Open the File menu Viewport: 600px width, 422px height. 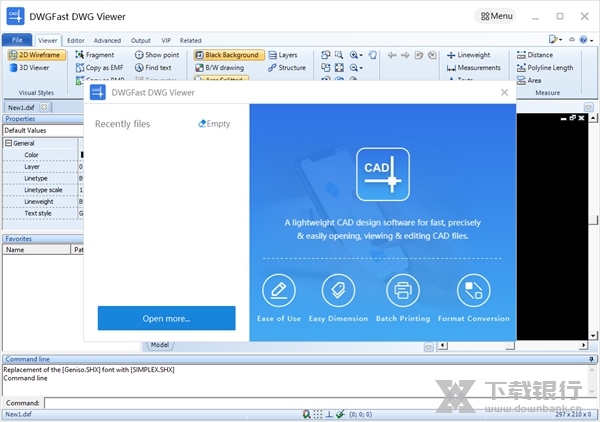pyautogui.click(x=17, y=40)
